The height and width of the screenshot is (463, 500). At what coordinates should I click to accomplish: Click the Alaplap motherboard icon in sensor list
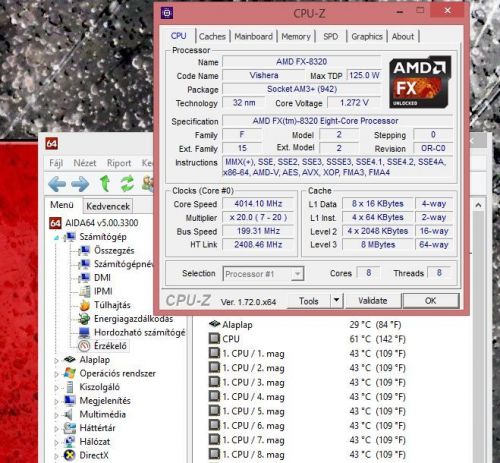(x=214, y=324)
